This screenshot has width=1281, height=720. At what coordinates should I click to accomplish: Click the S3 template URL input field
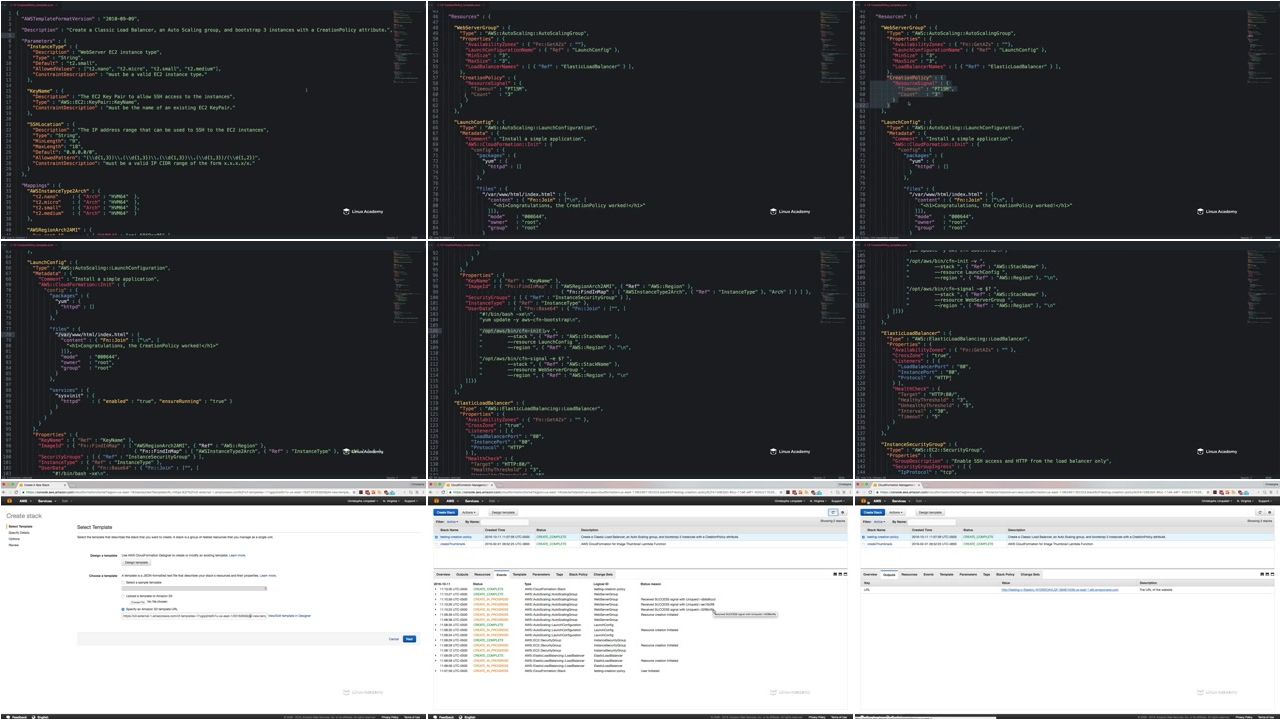[194, 616]
